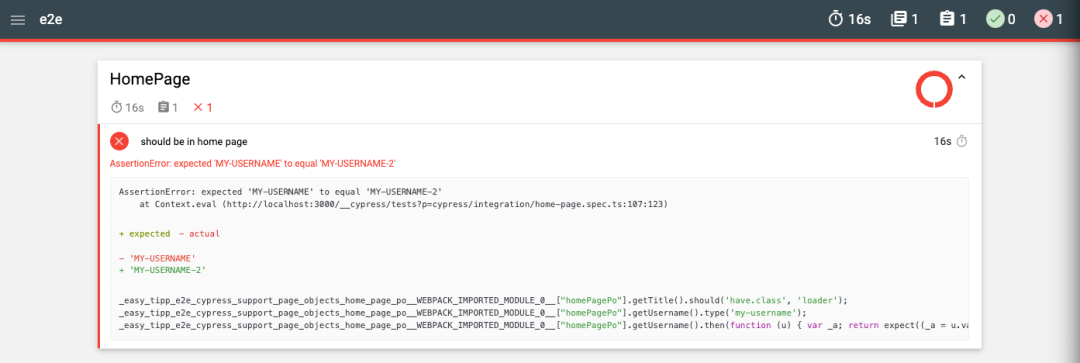The width and height of the screenshot is (1080, 363).
Task: Click the stopwatch icon showing 16s in header
Action: click(x=835, y=19)
